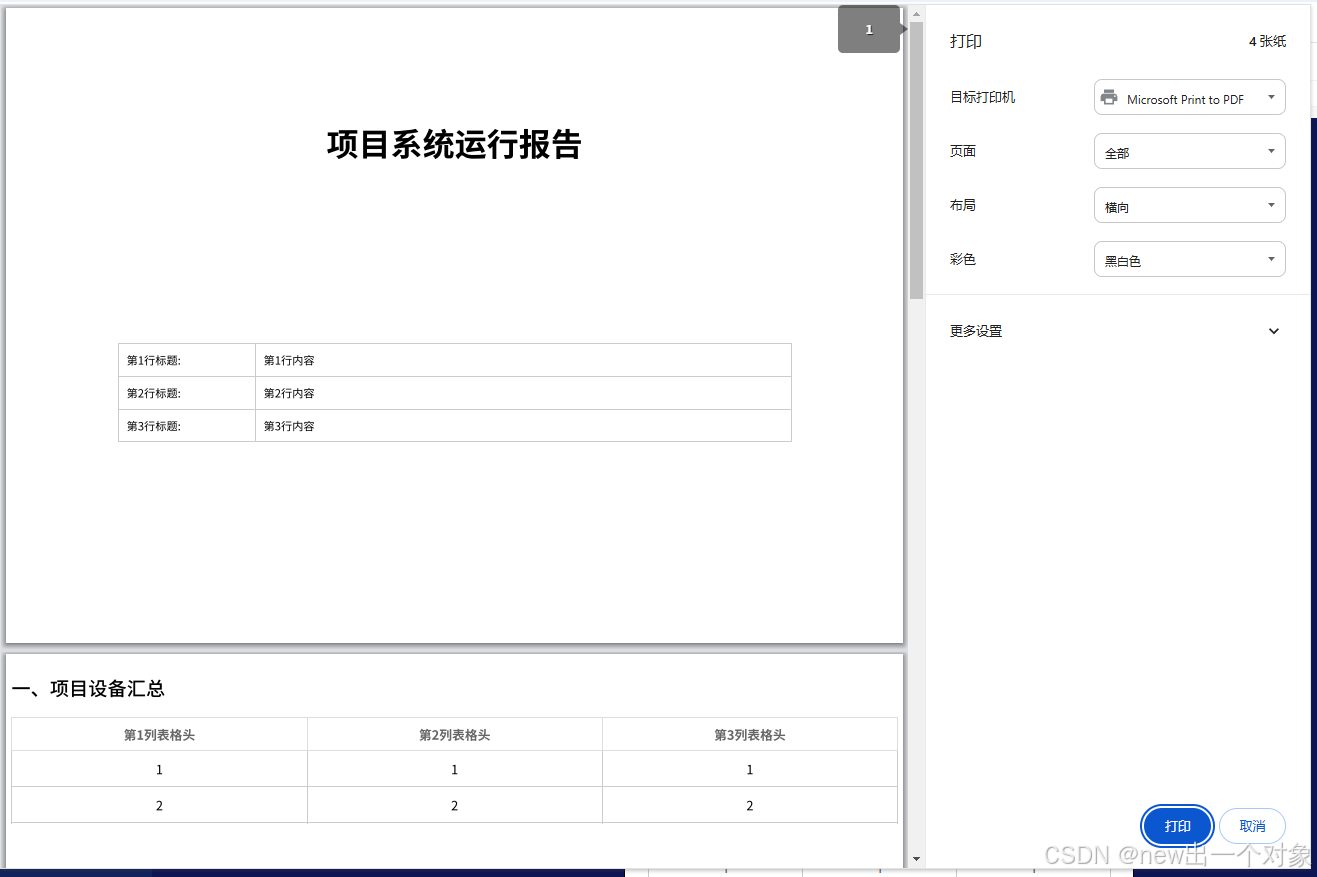Image resolution: width=1317 pixels, height=877 pixels.
Task: Click the 4 张纸 sheet count label
Action: pos(1267,41)
